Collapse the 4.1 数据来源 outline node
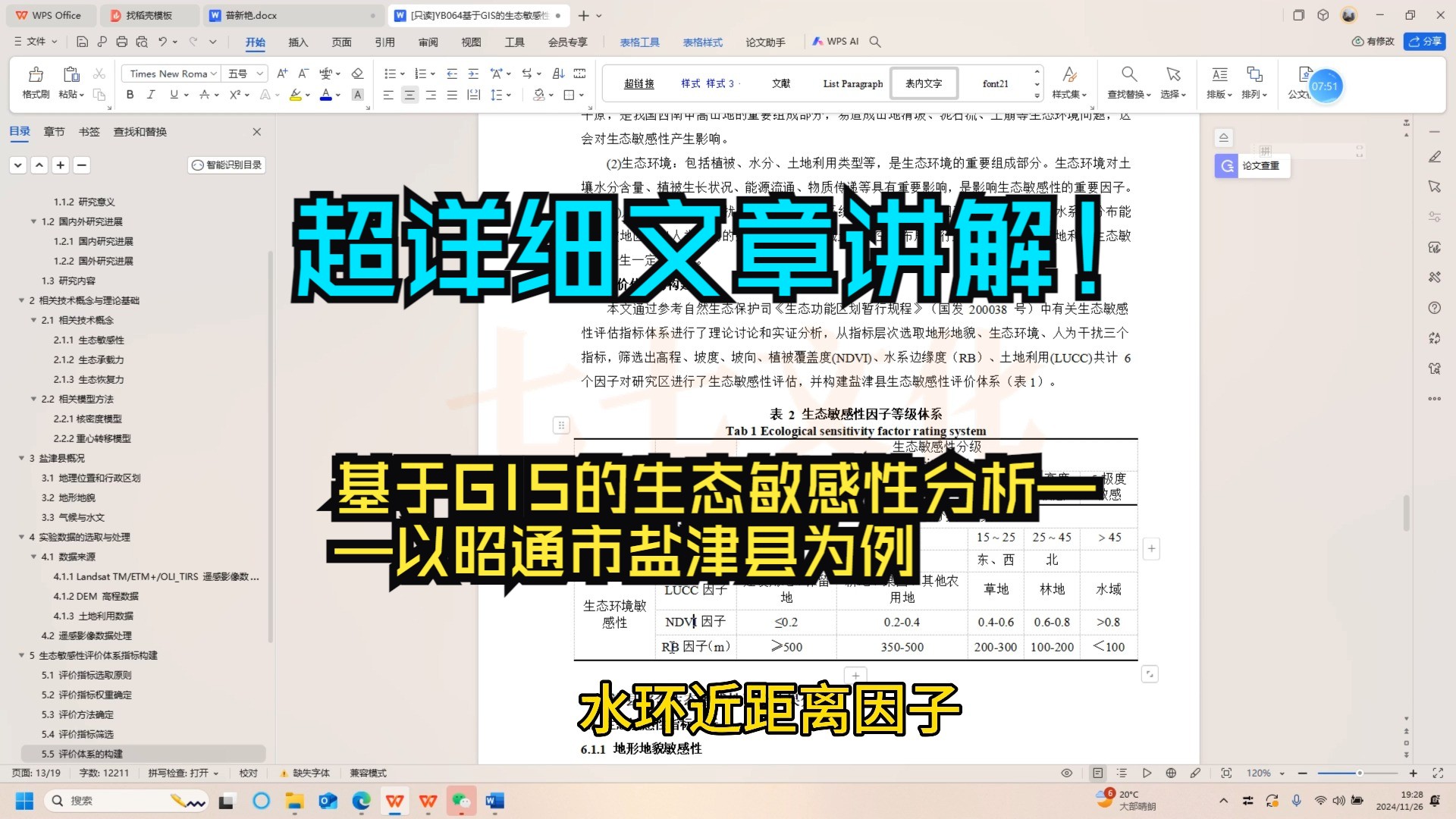 coord(33,557)
